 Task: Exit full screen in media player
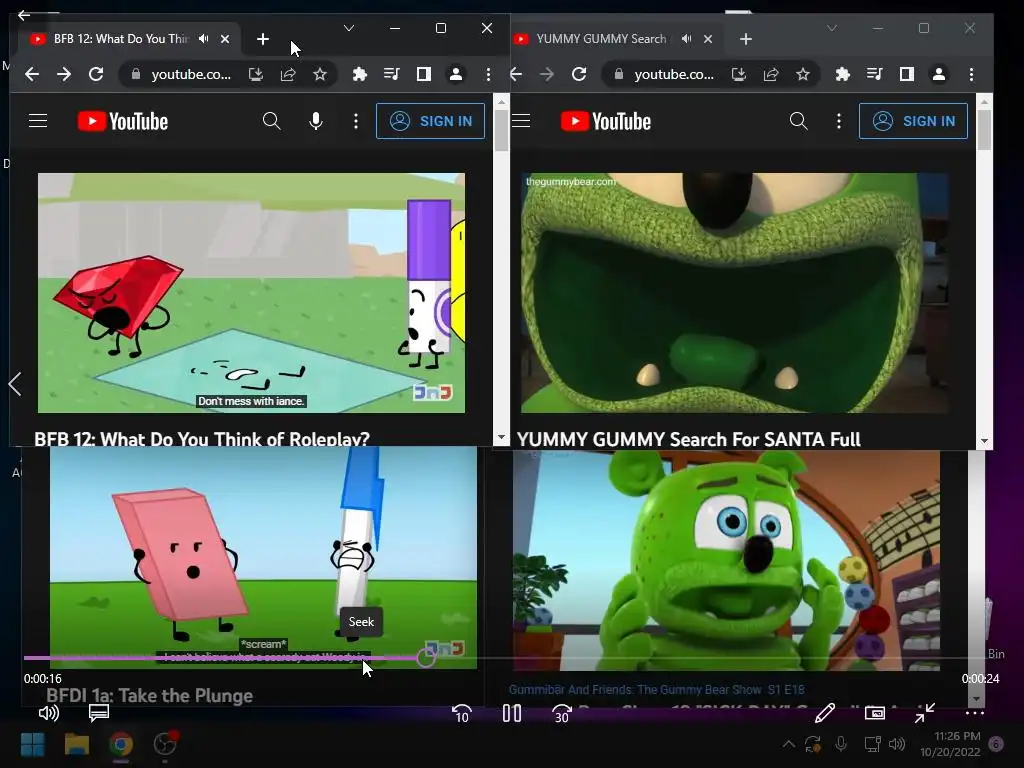(x=925, y=713)
